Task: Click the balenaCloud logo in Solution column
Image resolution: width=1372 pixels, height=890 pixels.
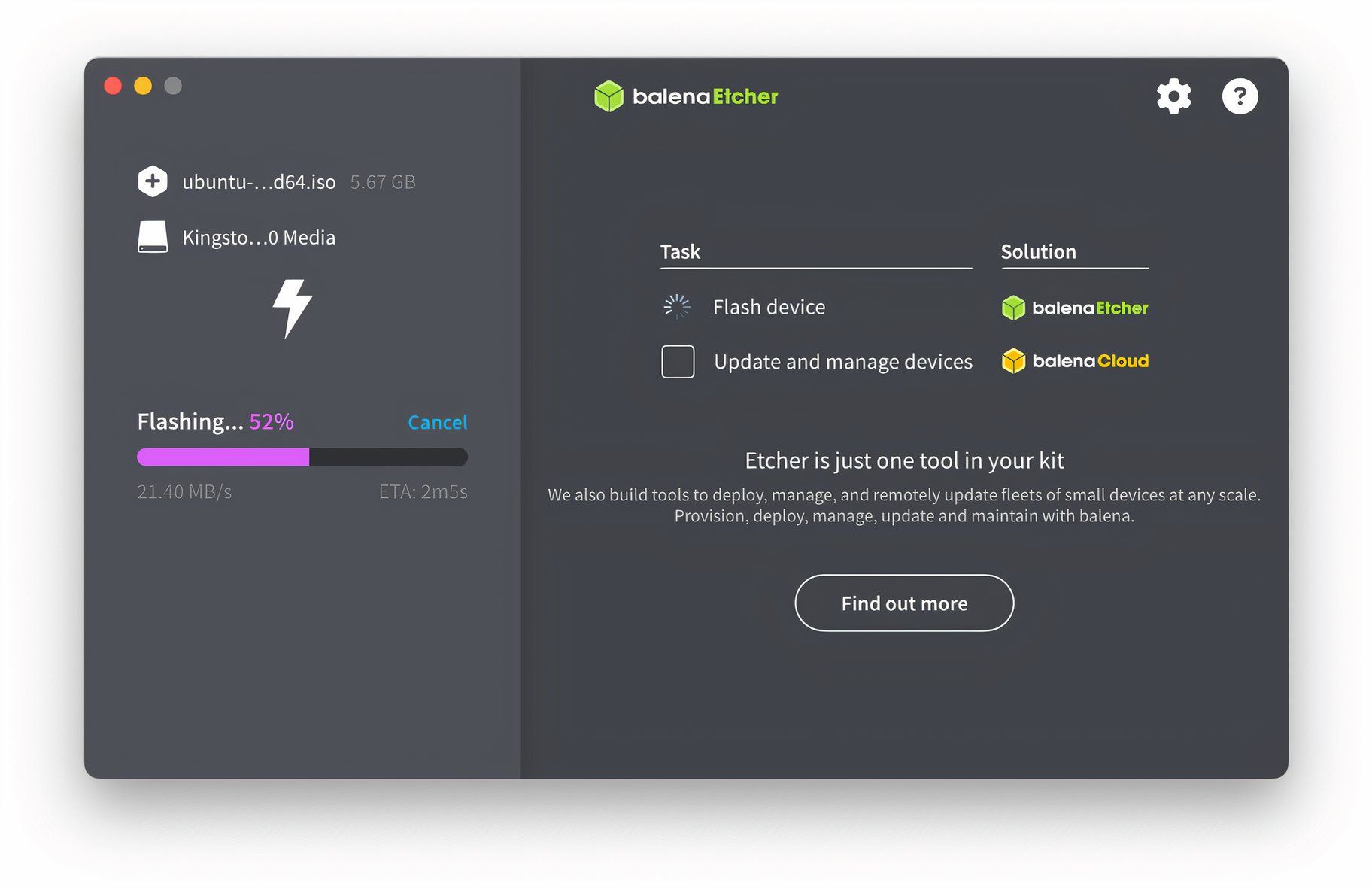Action: [1075, 361]
